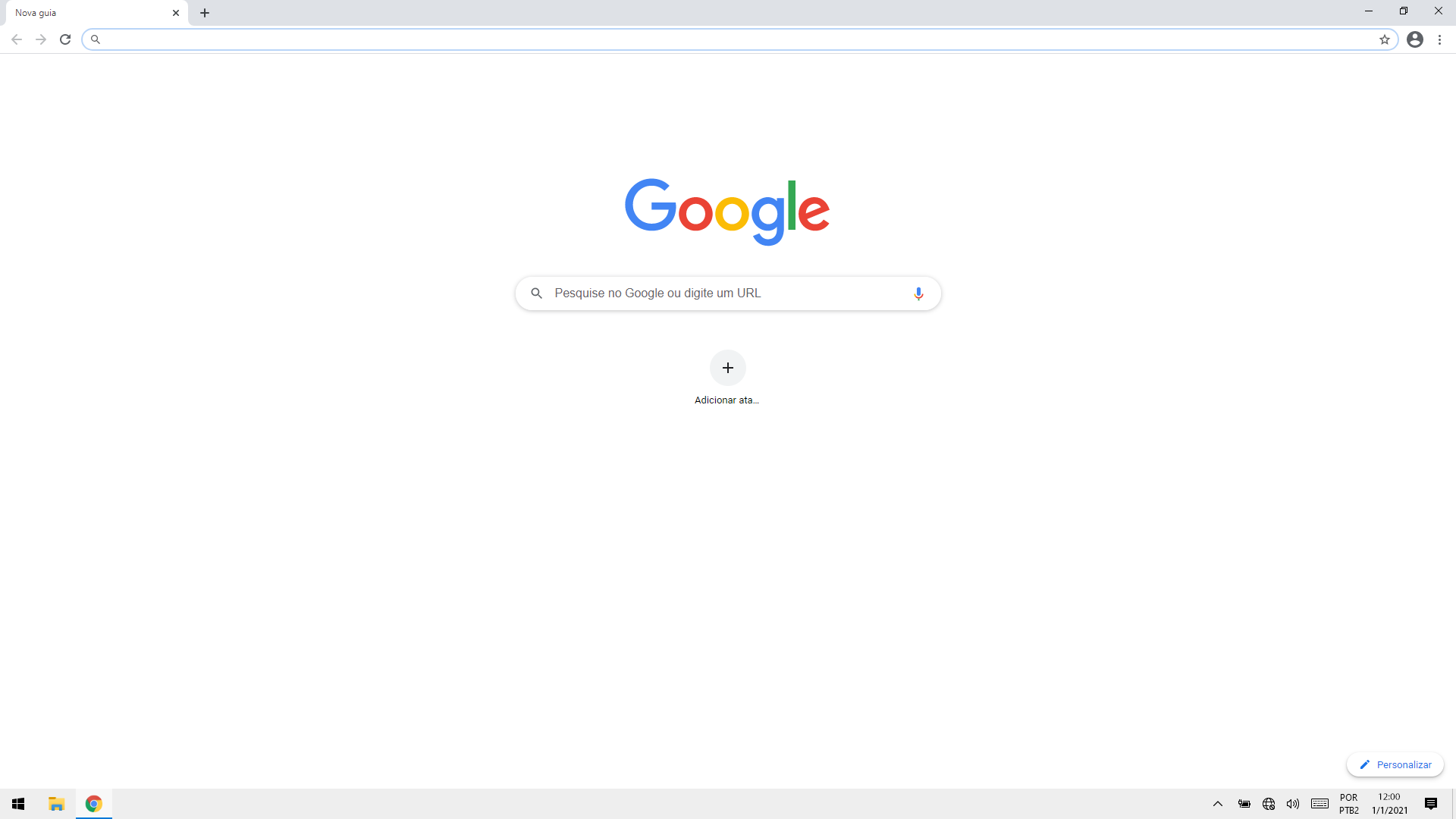Open the Windows Start menu
This screenshot has height=819, width=1456.
point(18,804)
